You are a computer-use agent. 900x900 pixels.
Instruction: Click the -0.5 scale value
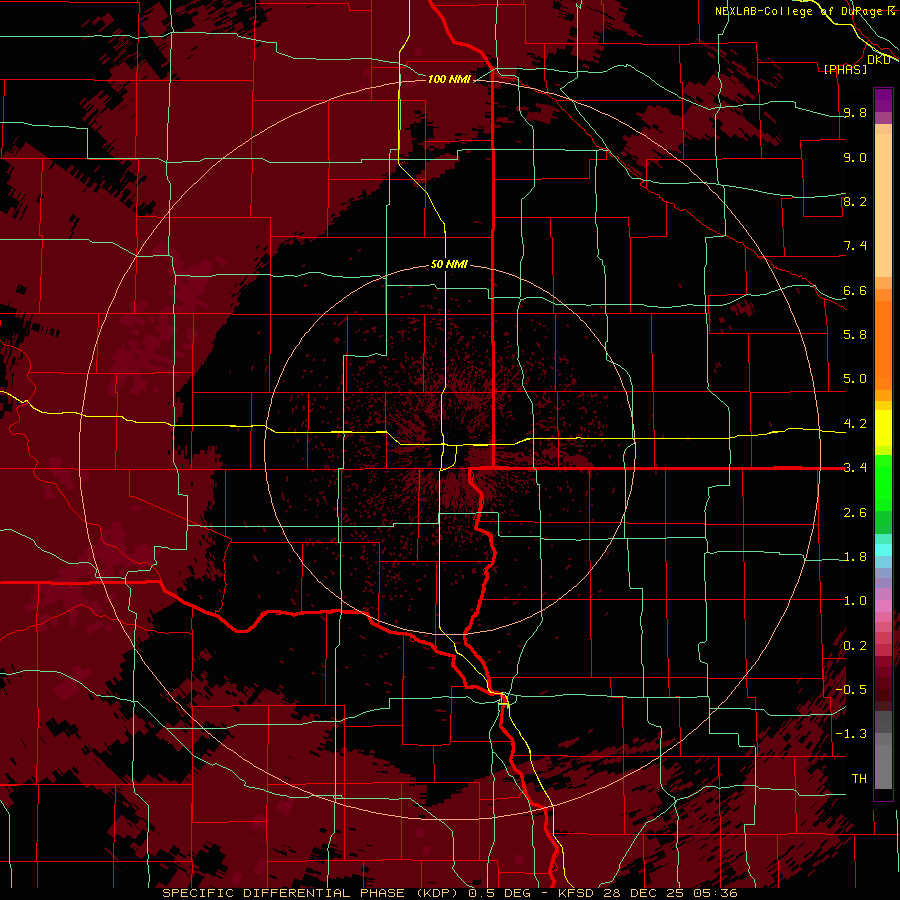point(851,690)
